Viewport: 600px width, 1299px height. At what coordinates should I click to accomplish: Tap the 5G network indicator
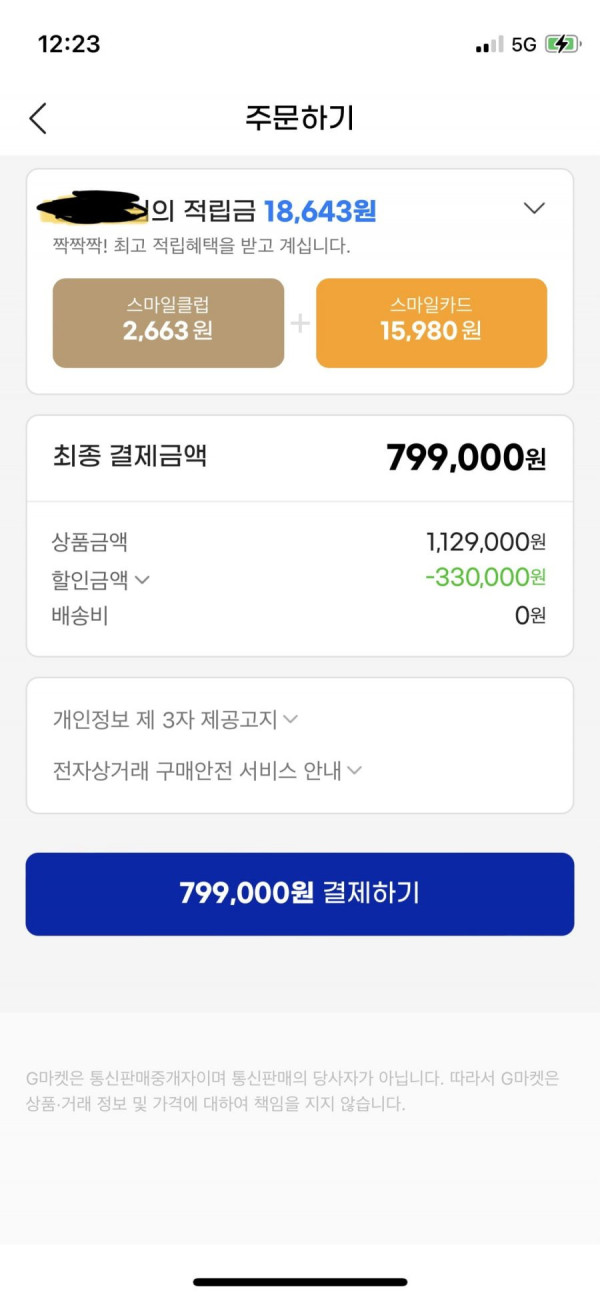524,45
